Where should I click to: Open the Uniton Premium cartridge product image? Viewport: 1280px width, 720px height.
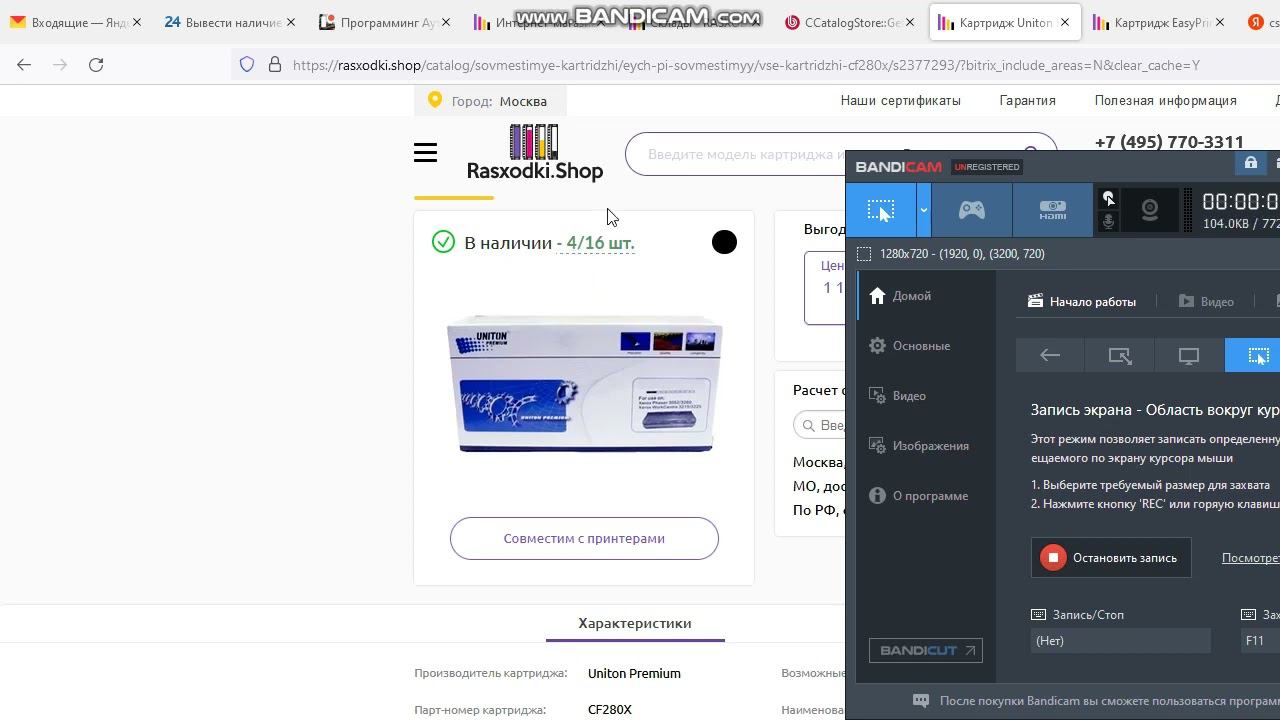[584, 383]
